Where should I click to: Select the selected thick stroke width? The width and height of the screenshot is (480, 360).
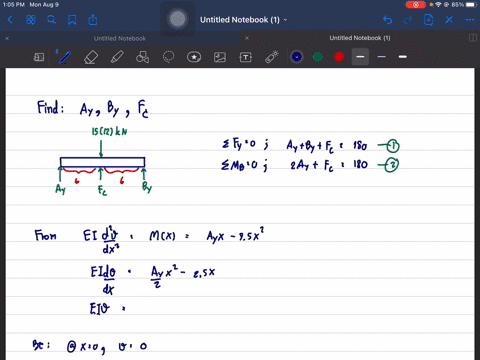coord(360,57)
